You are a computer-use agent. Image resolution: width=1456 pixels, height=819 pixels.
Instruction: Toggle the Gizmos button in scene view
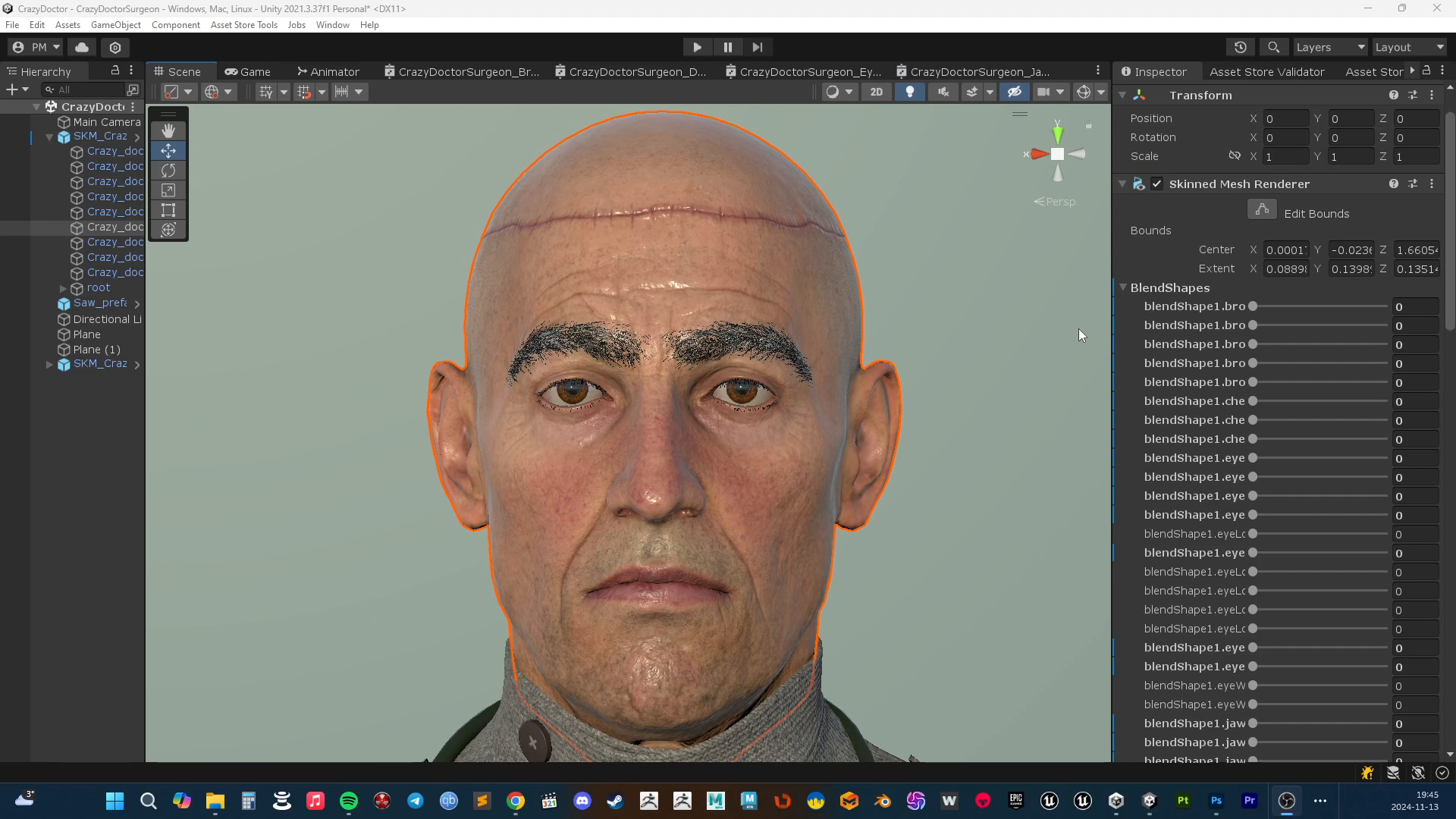(x=1084, y=92)
